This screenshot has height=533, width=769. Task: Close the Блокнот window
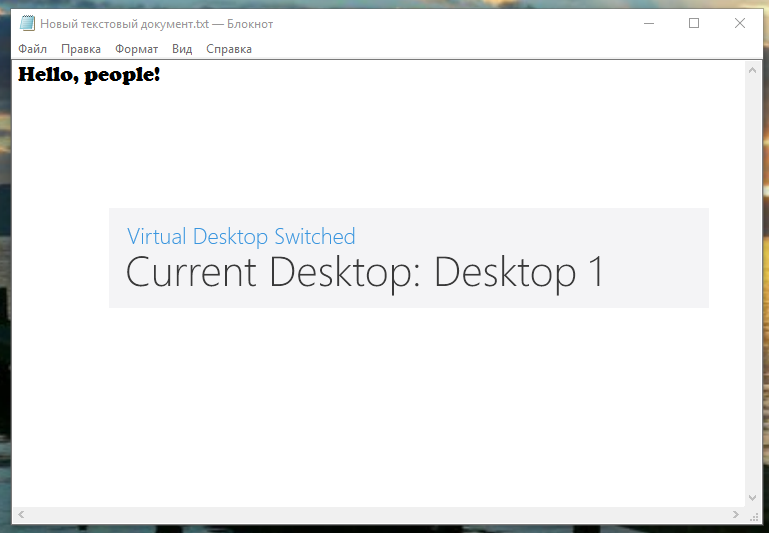740,23
